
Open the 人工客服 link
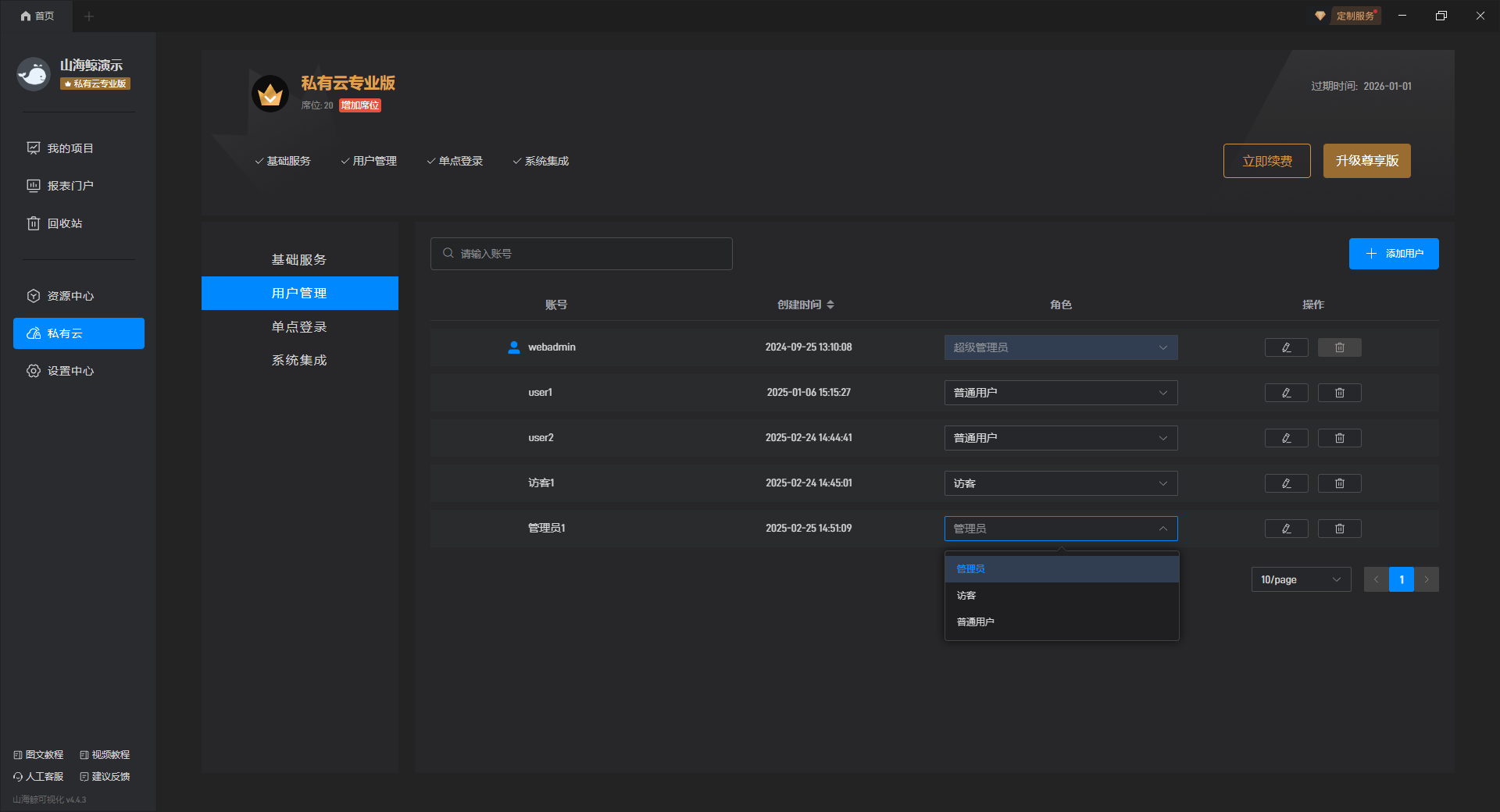[x=39, y=777]
